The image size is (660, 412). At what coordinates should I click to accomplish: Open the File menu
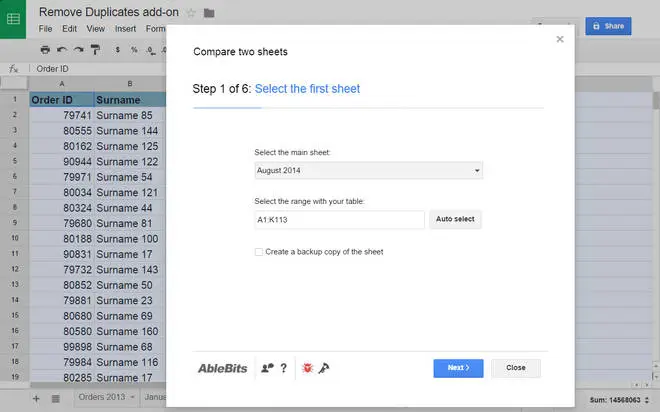[45, 29]
